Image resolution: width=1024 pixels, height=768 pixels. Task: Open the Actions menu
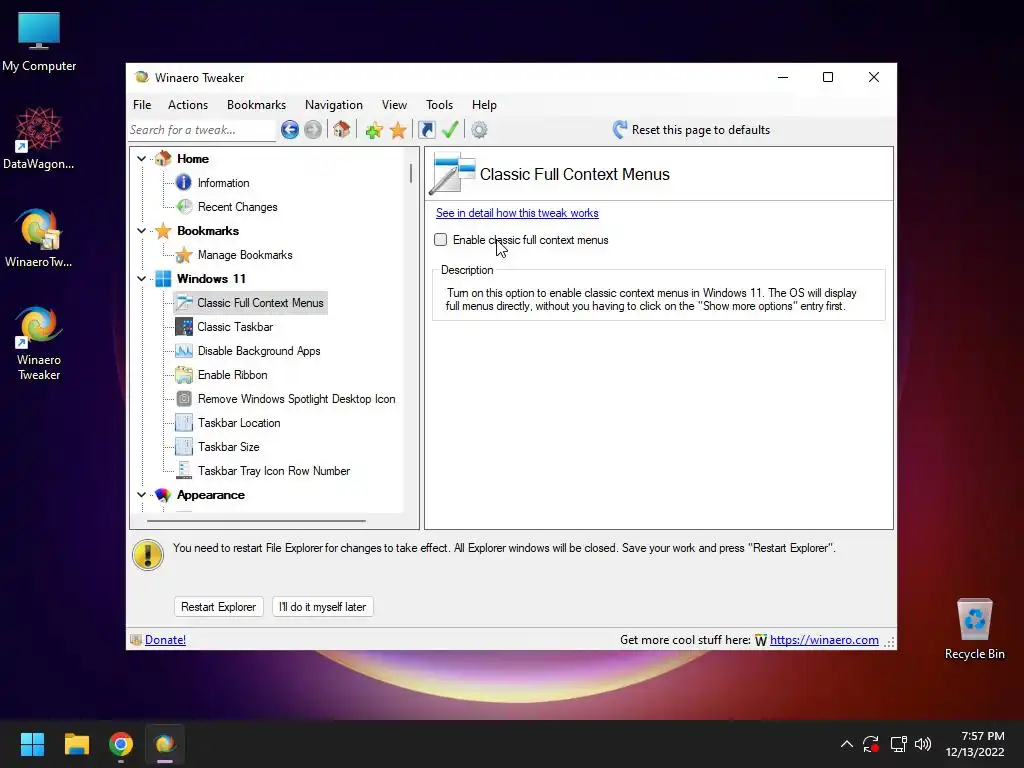[x=187, y=104]
